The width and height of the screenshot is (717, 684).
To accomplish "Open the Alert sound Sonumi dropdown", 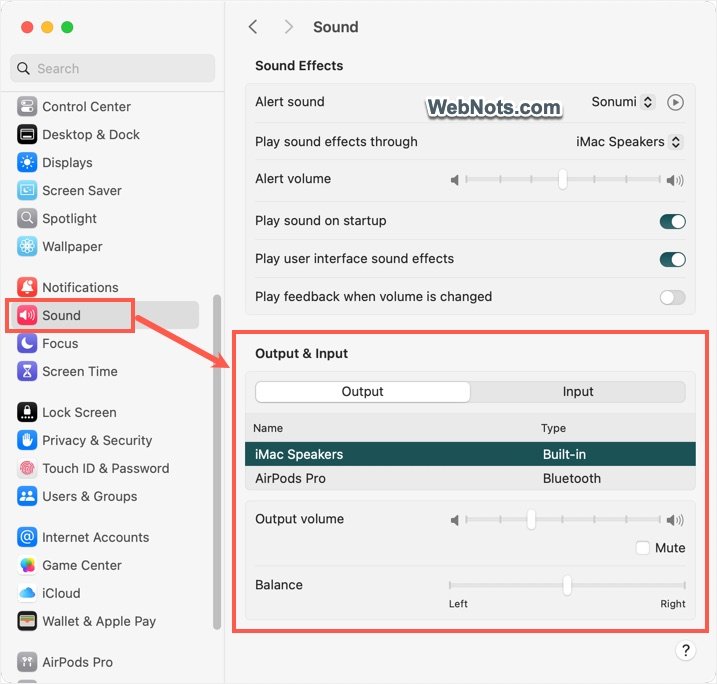I will click(623, 102).
